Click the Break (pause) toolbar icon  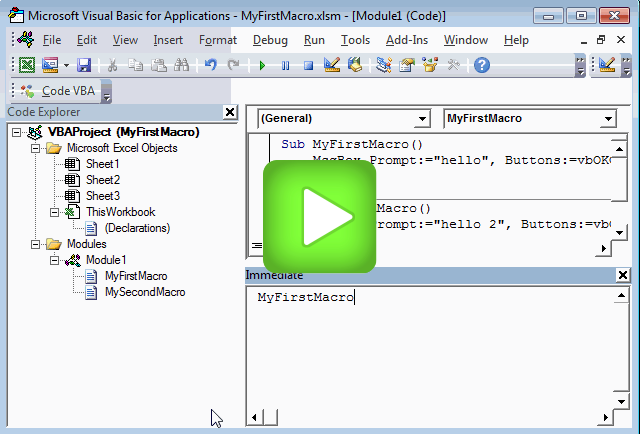285,65
